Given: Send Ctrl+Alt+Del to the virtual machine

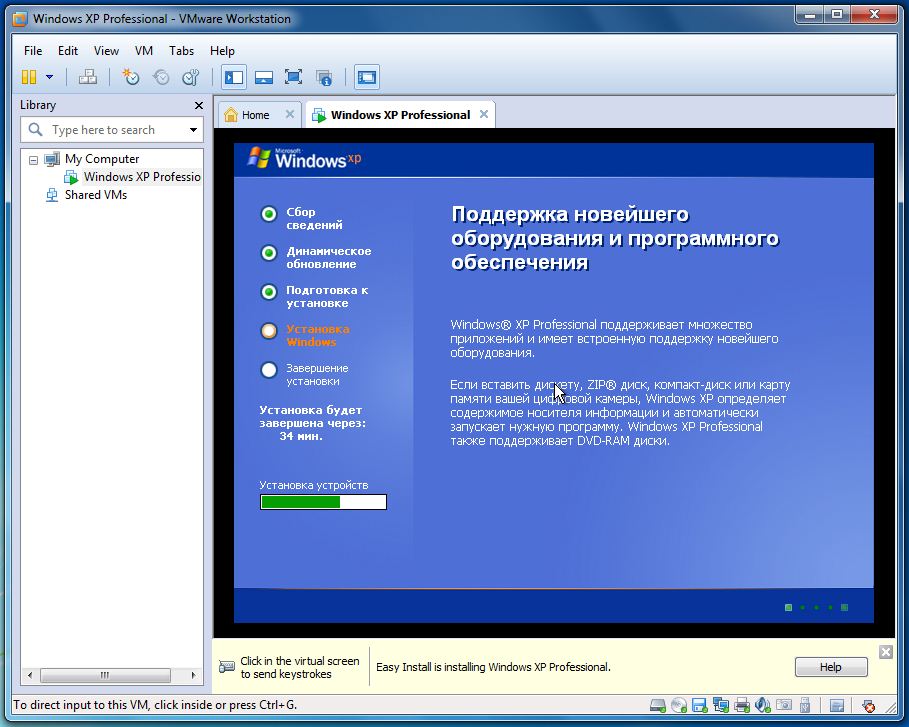Looking at the screenshot, I should tap(88, 77).
